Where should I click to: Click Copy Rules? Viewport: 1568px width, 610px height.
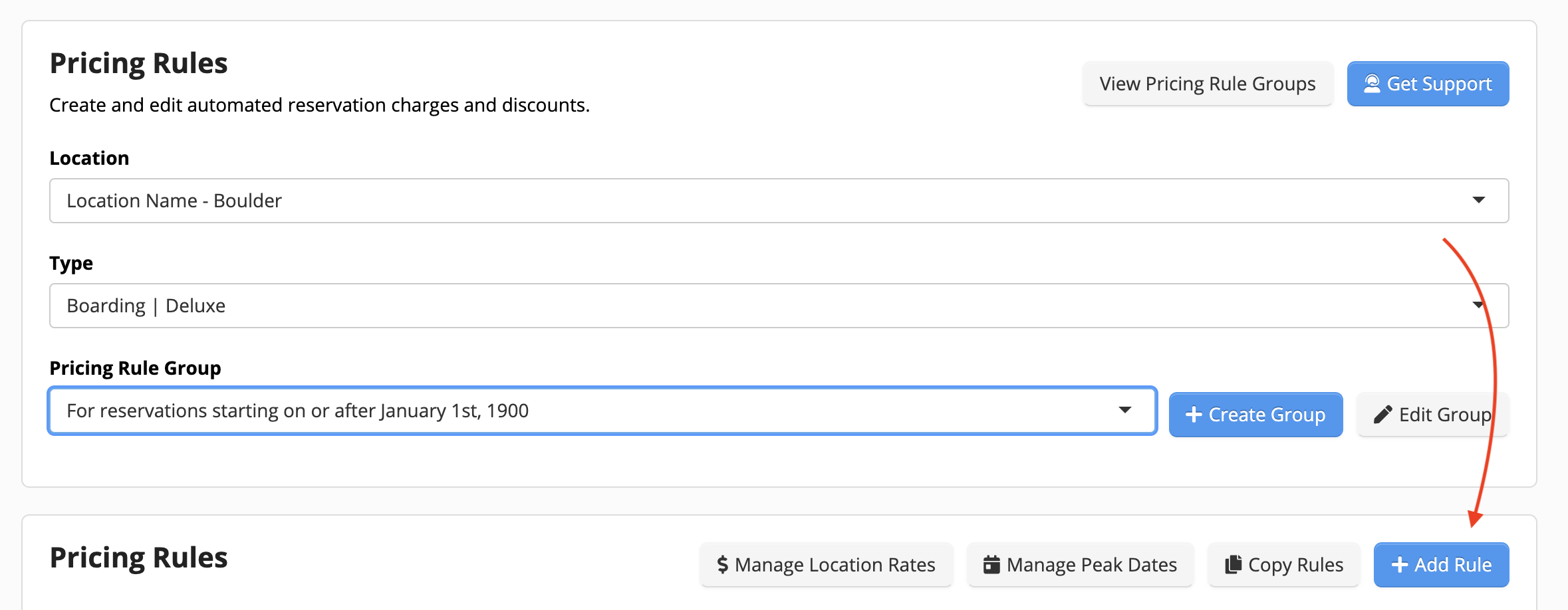coord(1283,564)
